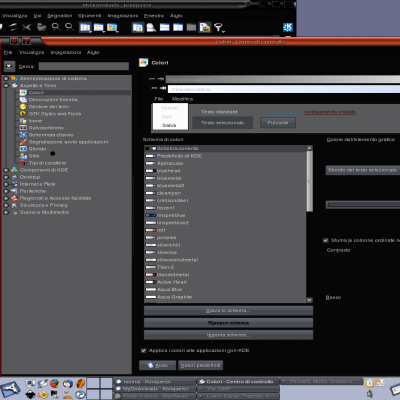Open Salvaschermo screensaver icon
The height and width of the screenshot is (400, 400).
pyautogui.click(x=23, y=128)
